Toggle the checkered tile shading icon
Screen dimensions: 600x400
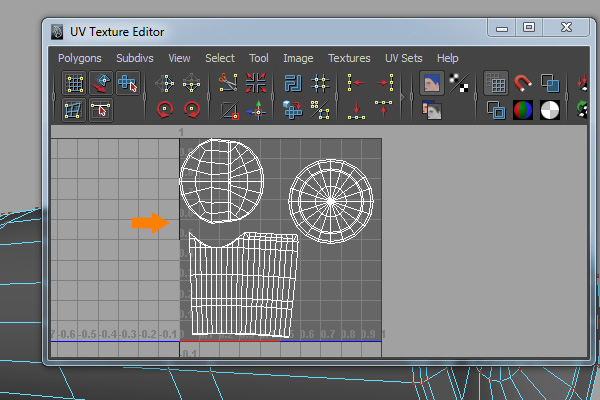click(459, 84)
